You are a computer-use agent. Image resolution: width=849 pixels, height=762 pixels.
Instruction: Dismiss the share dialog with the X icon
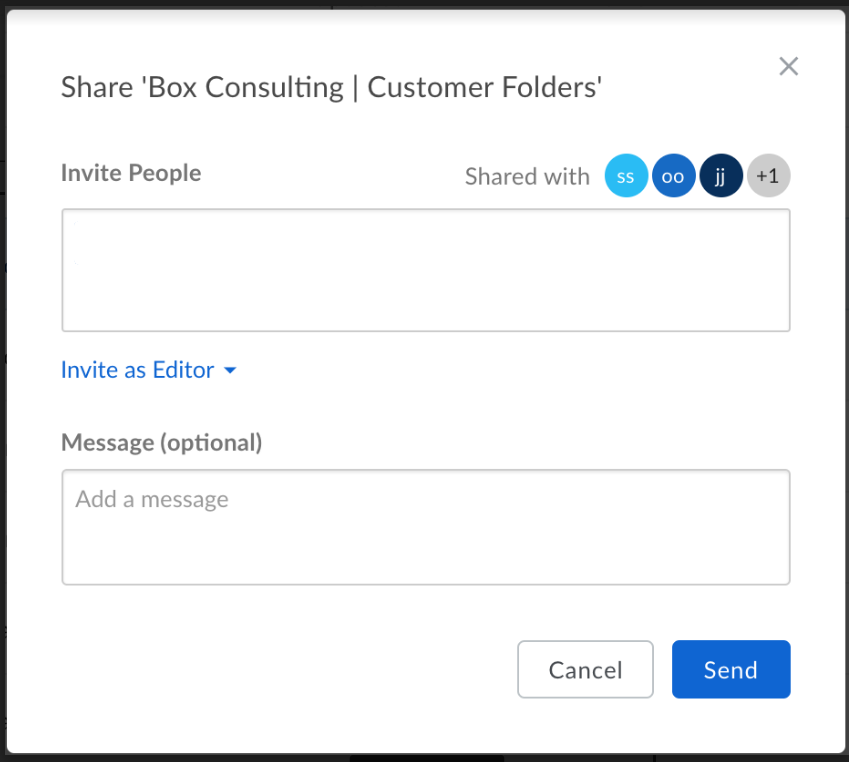pyautogui.click(x=788, y=66)
